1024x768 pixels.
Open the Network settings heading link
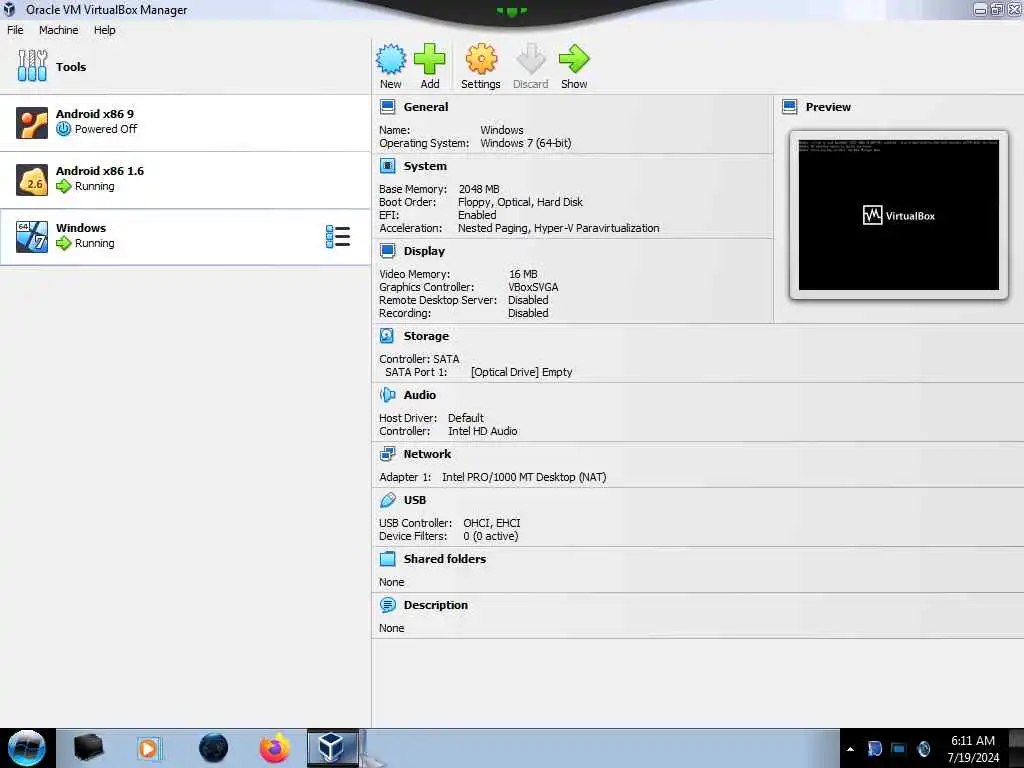click(427, 453)
